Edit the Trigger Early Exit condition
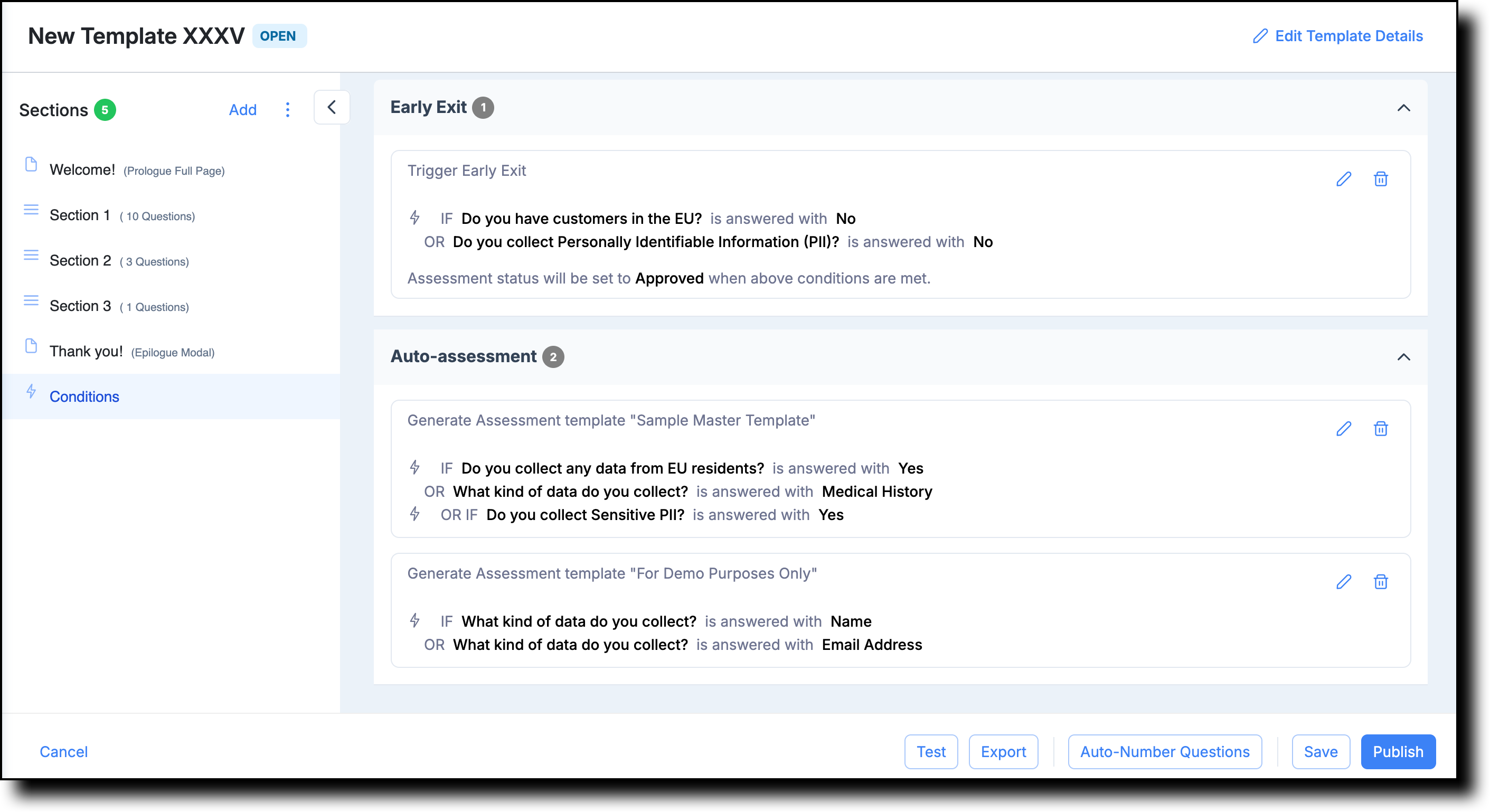 (1343, 180)
